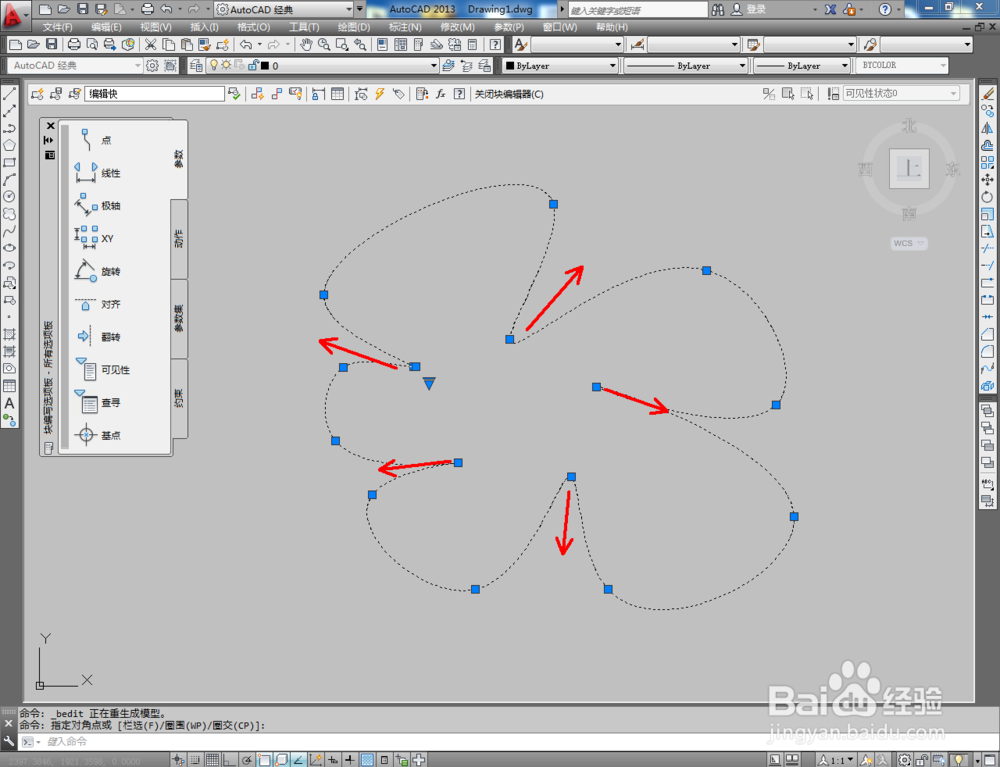The height and width of the screenshot is (767, 1000).
Task: Open the ByLayer linetype dropdown
Action: coord(685,65)
